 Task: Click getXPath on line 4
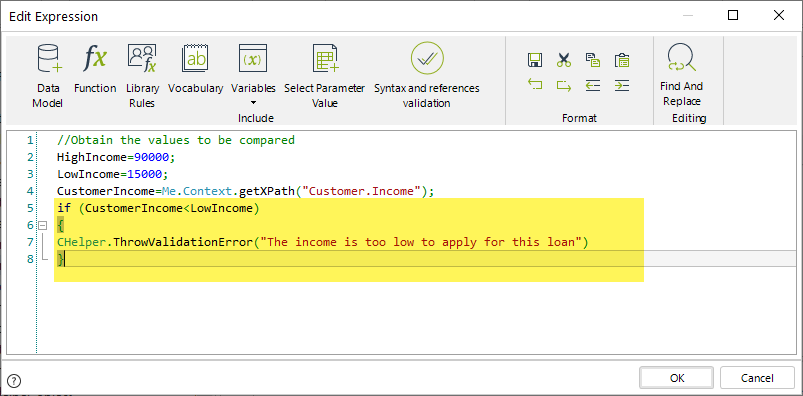click(267, 191)
